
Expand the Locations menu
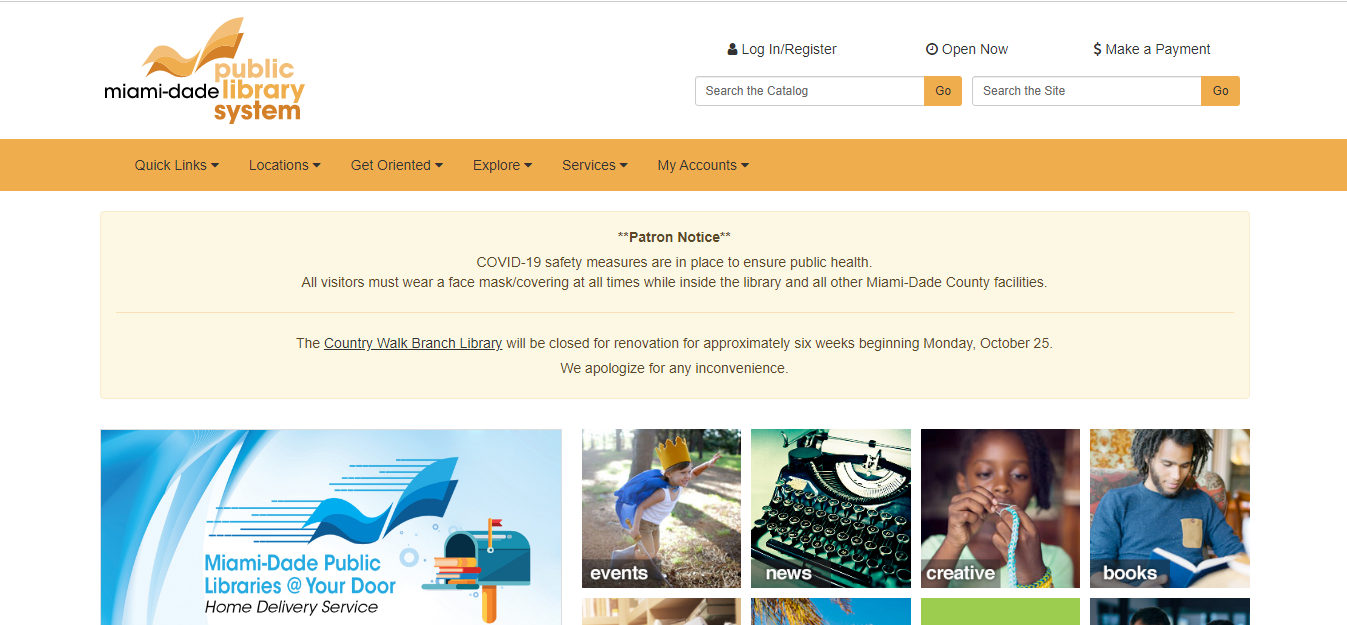pyautogui.click(x=285, y=165)
